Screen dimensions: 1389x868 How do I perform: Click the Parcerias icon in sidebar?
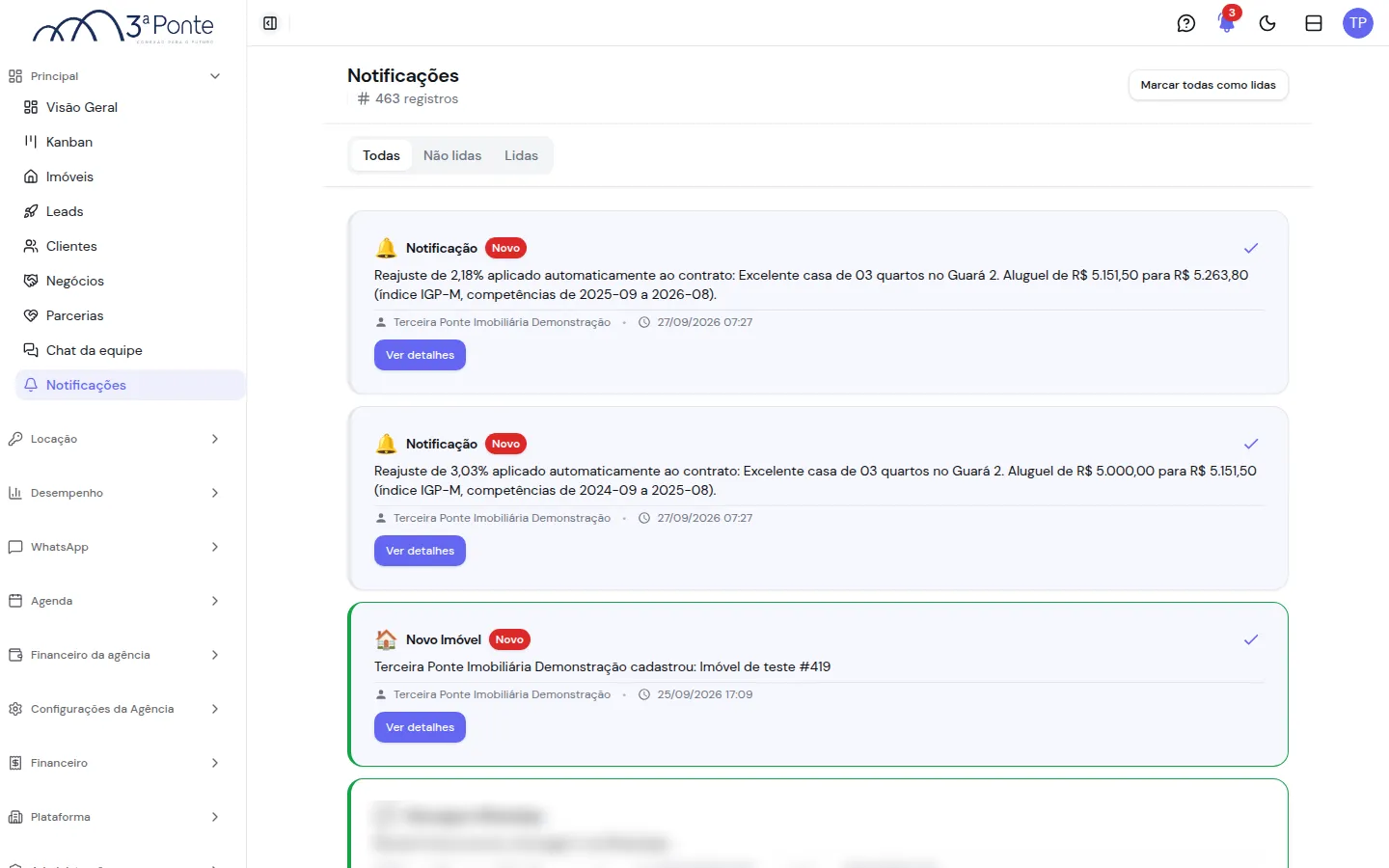(31, 315)
